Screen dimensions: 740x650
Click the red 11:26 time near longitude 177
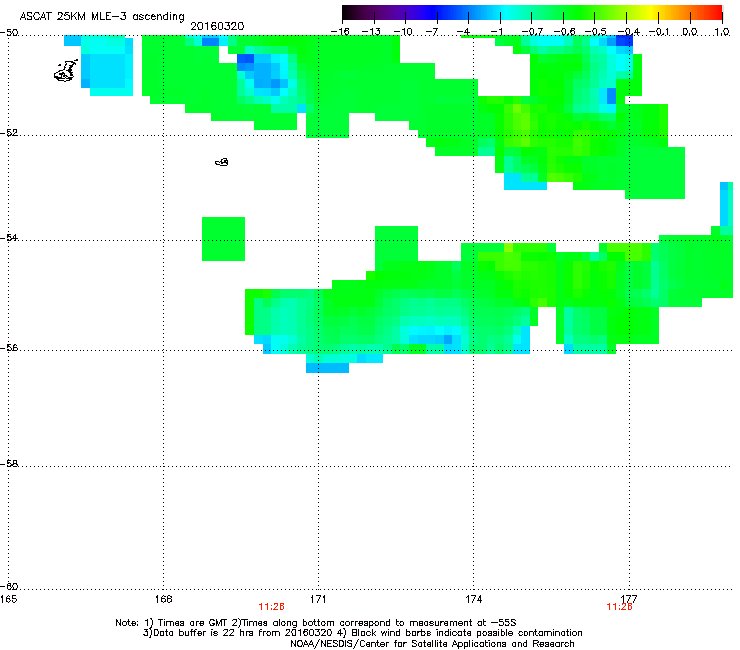click(x=619, y=607)
